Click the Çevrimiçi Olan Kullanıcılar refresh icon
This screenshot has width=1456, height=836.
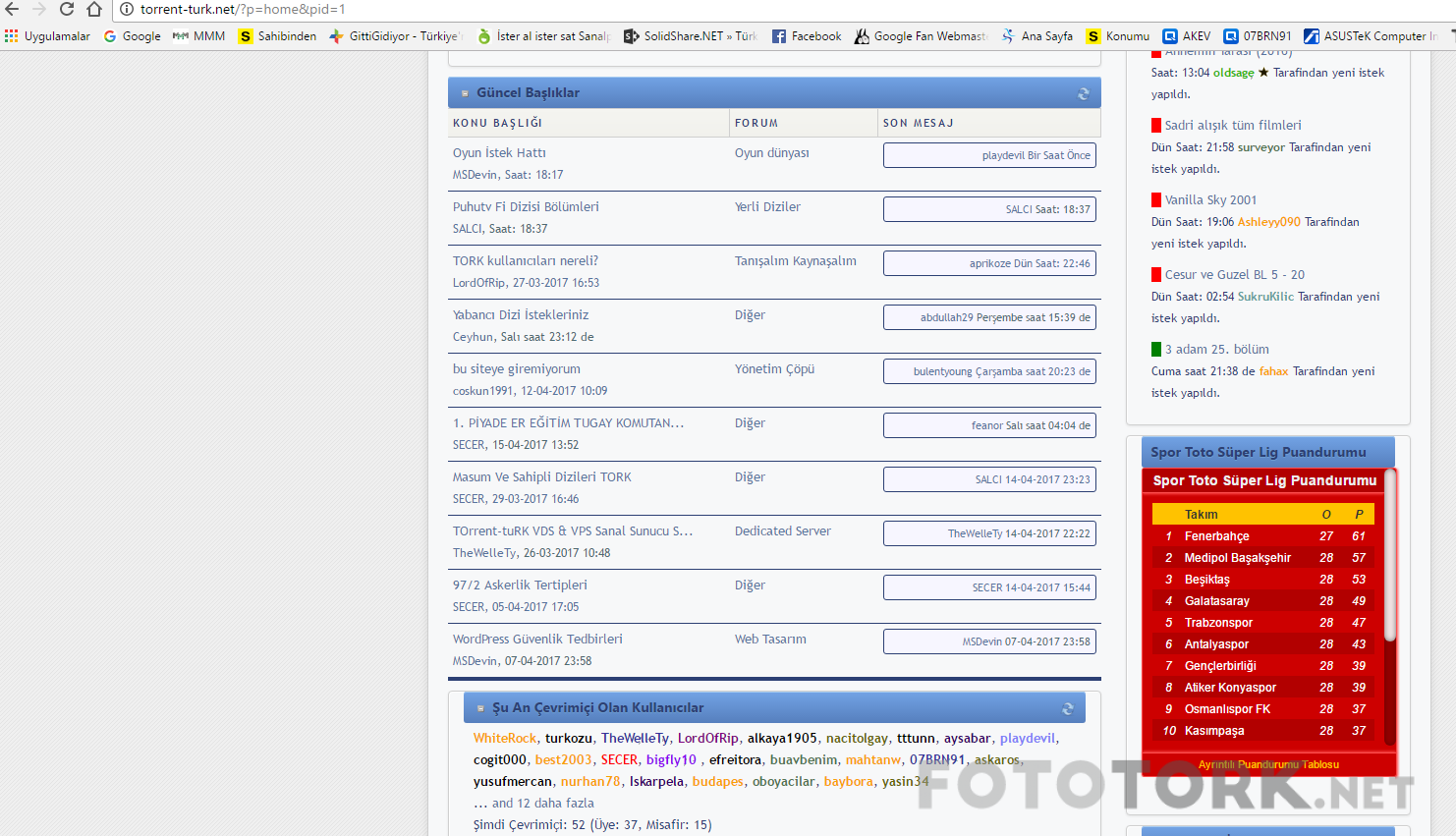click(x=1068, y=708)
